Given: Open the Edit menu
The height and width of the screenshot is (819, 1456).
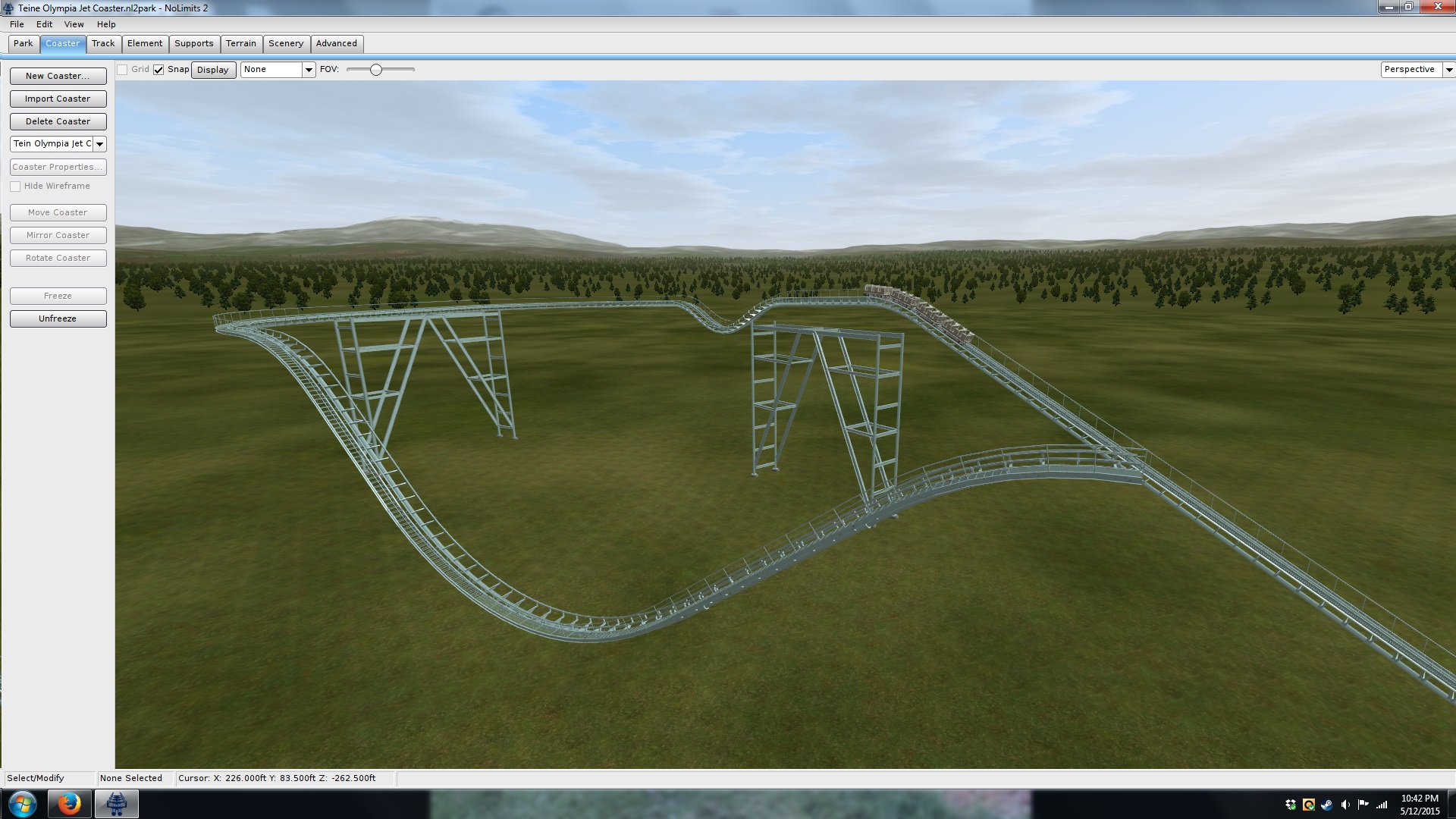Looking at the screenshot, I should (x=44, y=24).
